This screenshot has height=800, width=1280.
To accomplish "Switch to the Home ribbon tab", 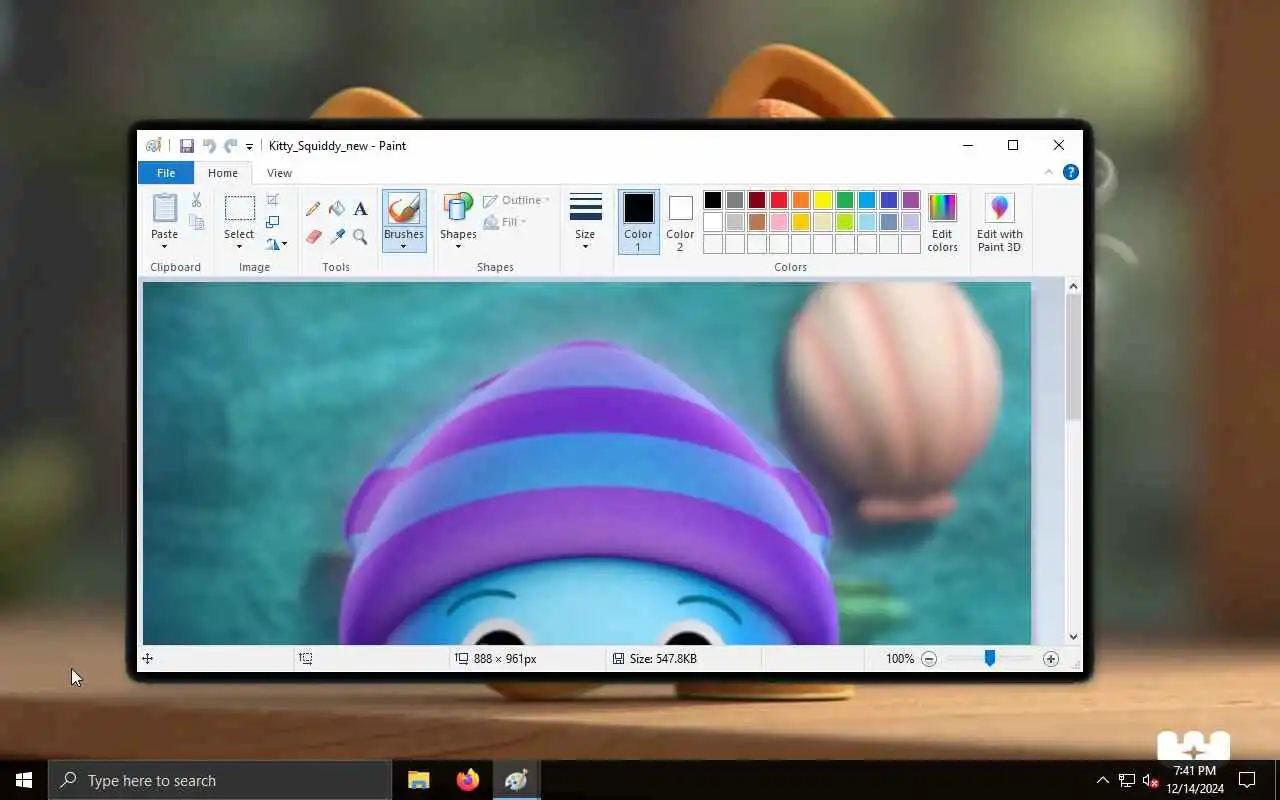I will [x=223, y=173].
